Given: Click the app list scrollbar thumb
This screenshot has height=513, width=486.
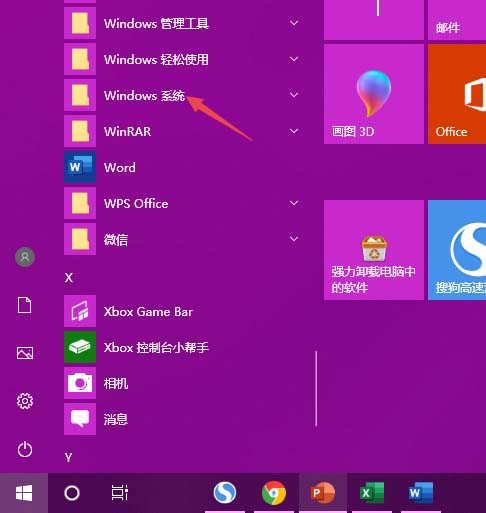Looking at the screenshot, I should 316,389.
